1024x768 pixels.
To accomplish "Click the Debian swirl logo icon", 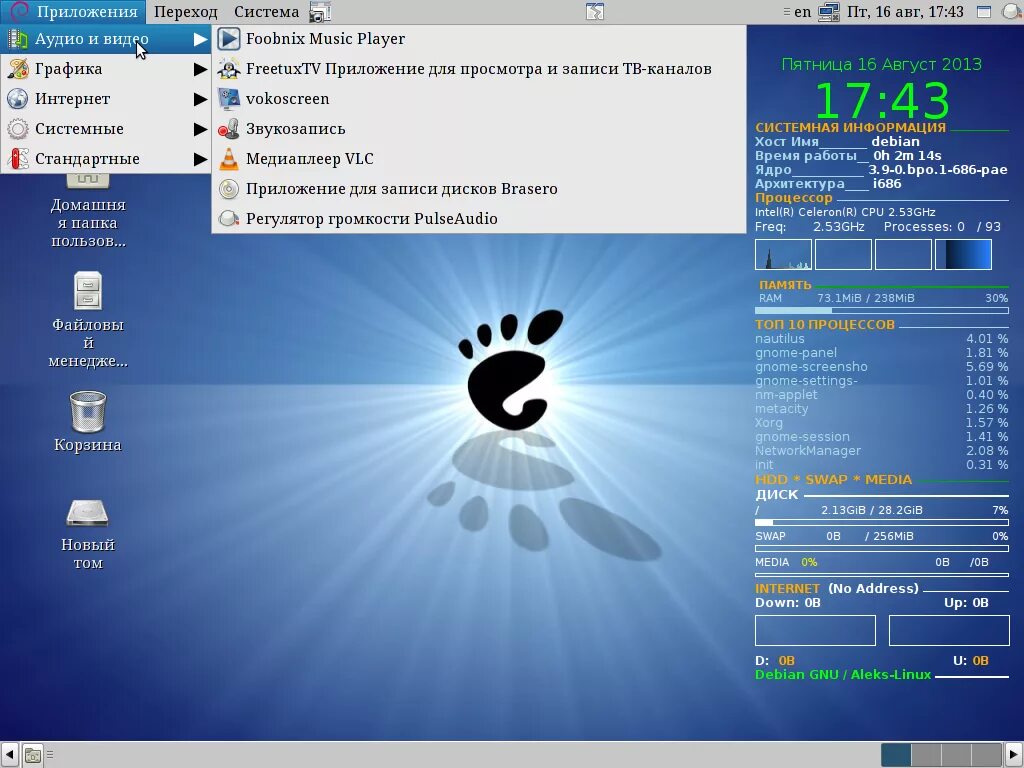I will click(x=19, y=12).
